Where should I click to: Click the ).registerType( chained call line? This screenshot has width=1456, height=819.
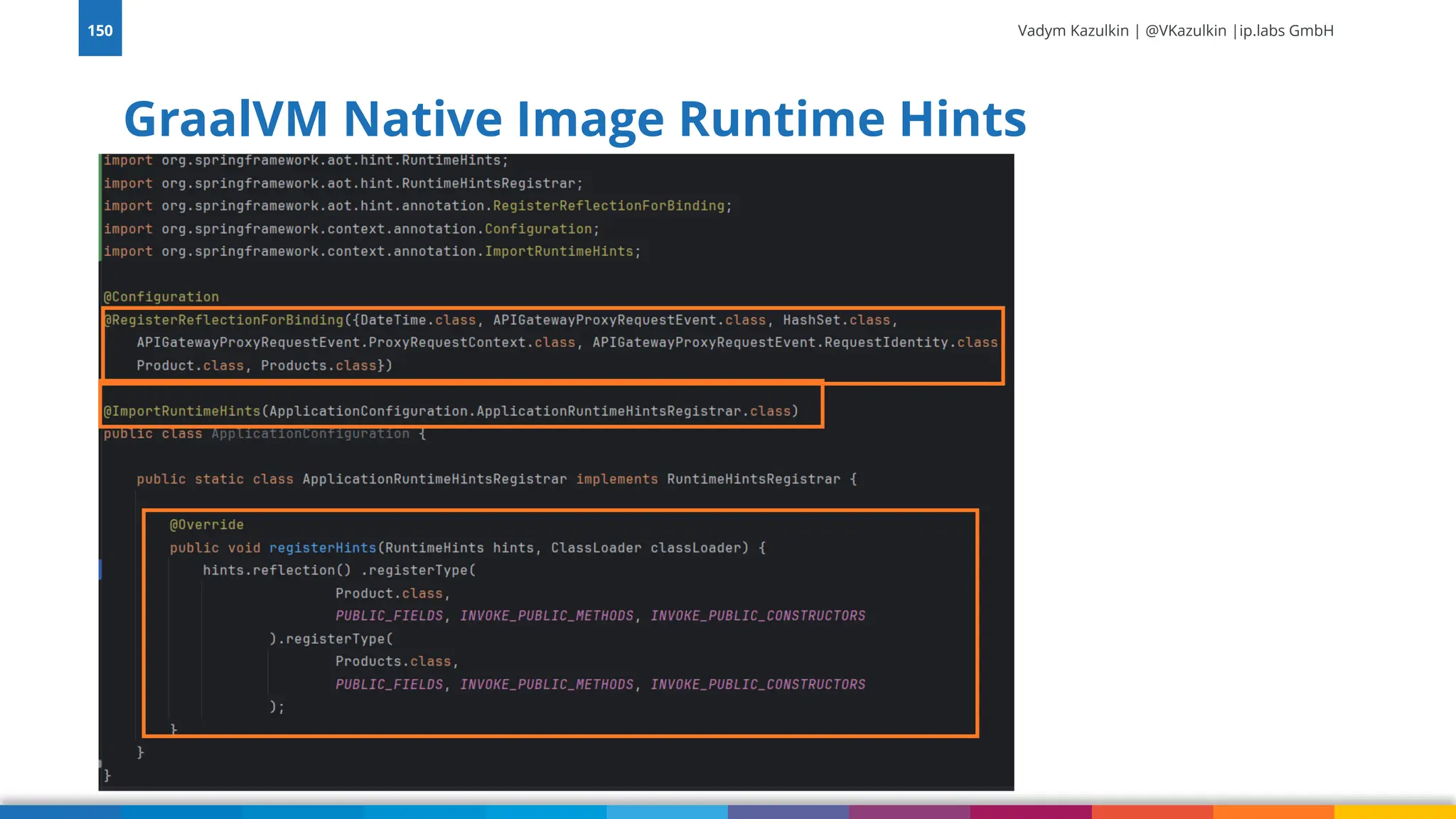pyautogui.click(x=331, y=638)
